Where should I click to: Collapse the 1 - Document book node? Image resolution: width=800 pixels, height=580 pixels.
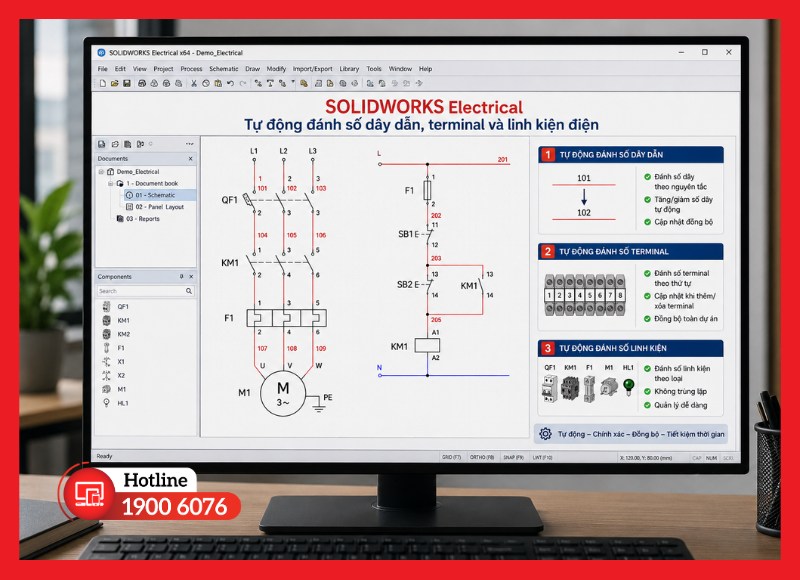click(x=110, y=183)
